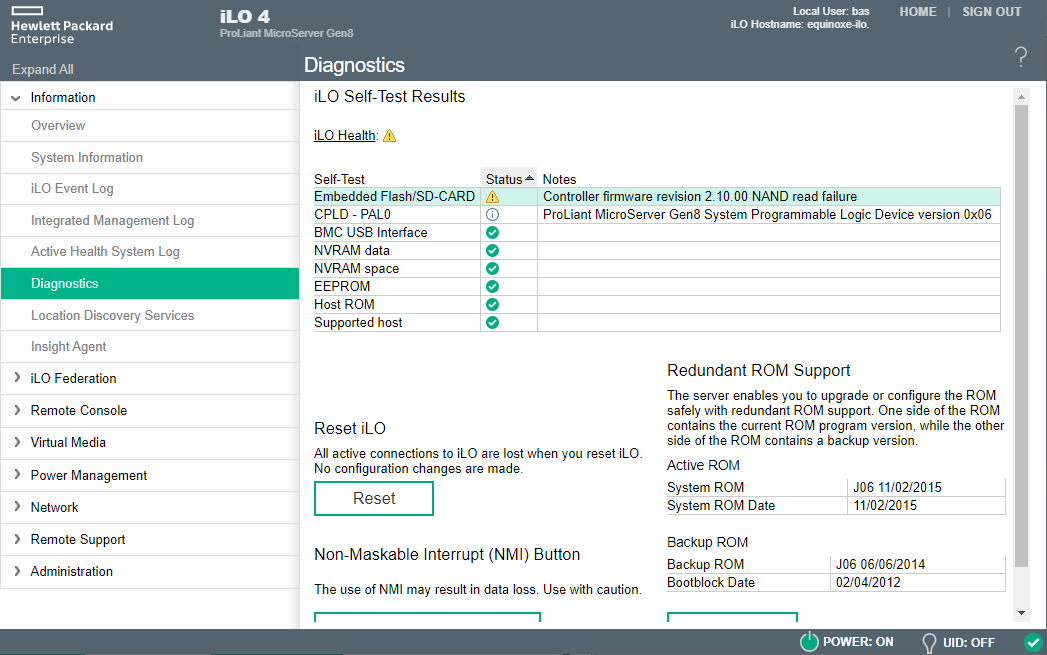1047x655 pixels.
Task: Click the UID lightbulb icon in status bar
Action: click(x=928, y=642)
